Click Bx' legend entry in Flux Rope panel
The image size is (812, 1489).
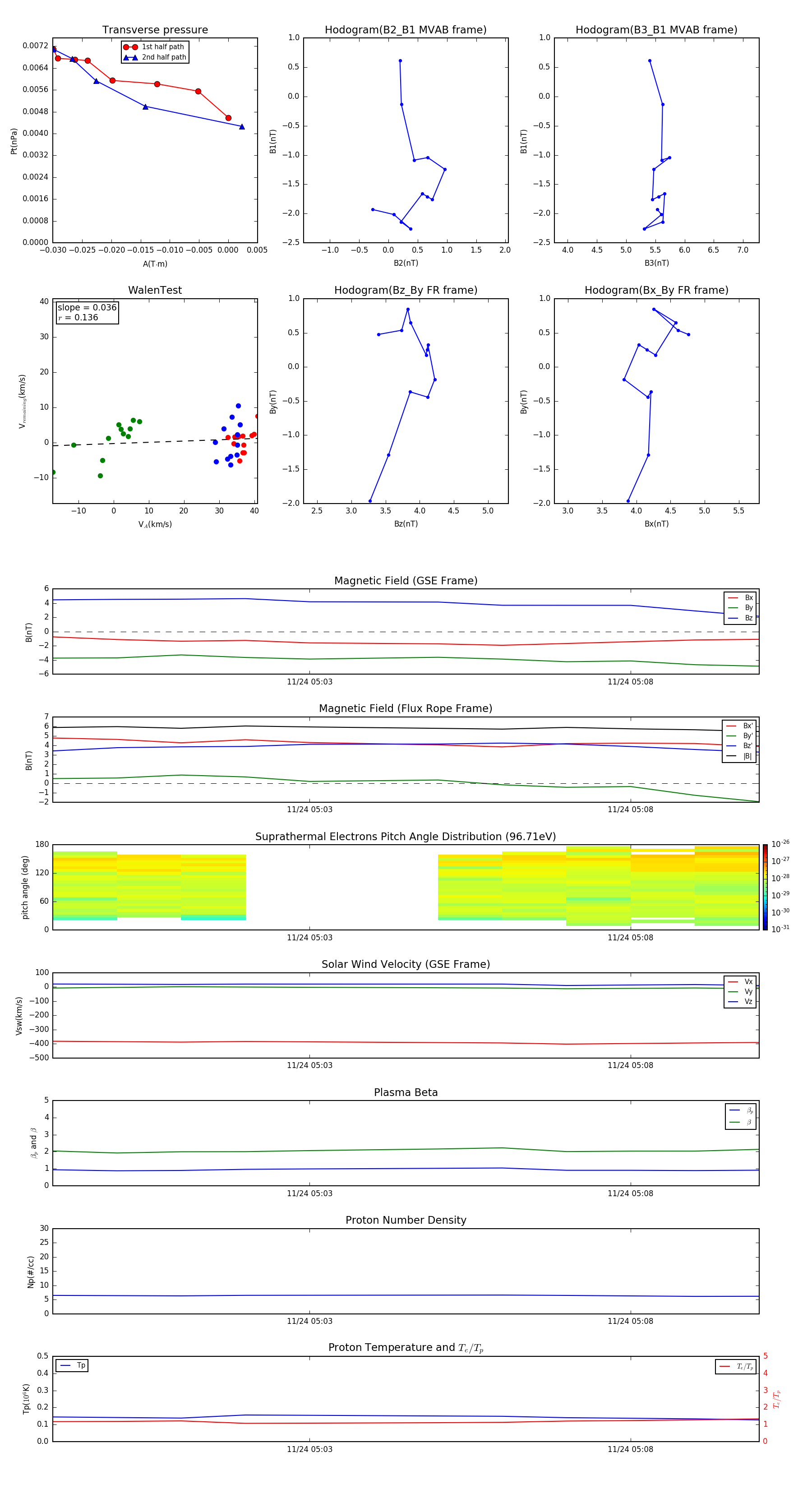(x=739, y=726)
